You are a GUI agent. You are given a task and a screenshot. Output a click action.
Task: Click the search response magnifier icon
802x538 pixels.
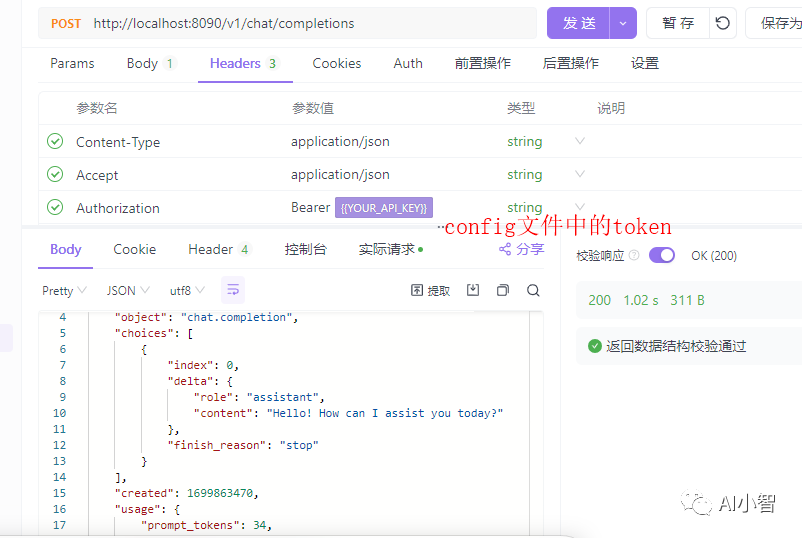[533, 290]
